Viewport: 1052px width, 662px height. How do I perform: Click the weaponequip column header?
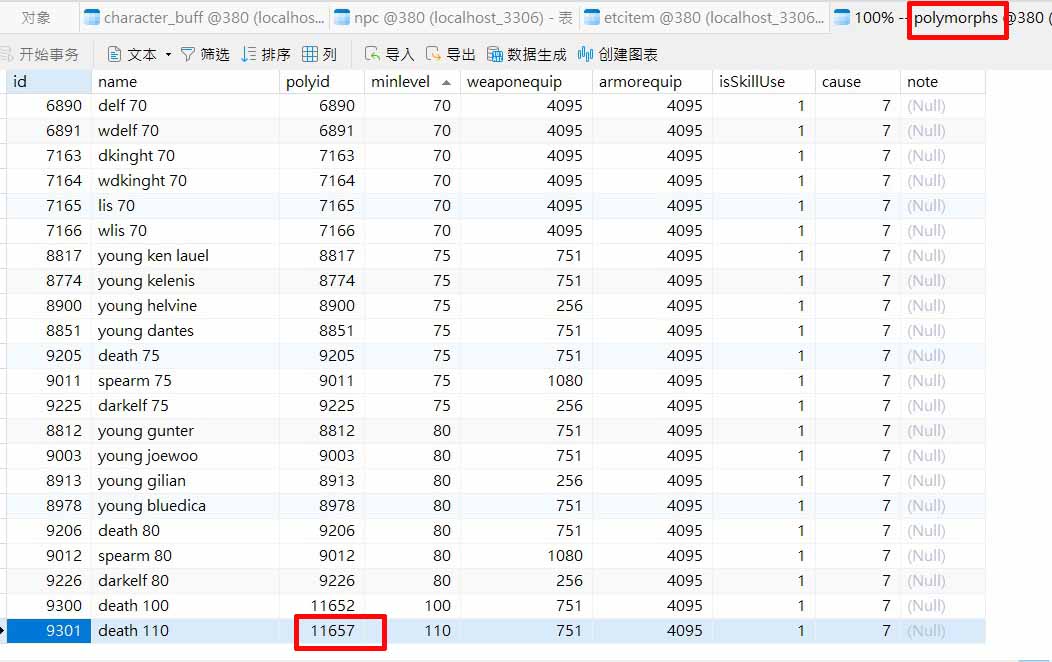click(x=526, y=82)
